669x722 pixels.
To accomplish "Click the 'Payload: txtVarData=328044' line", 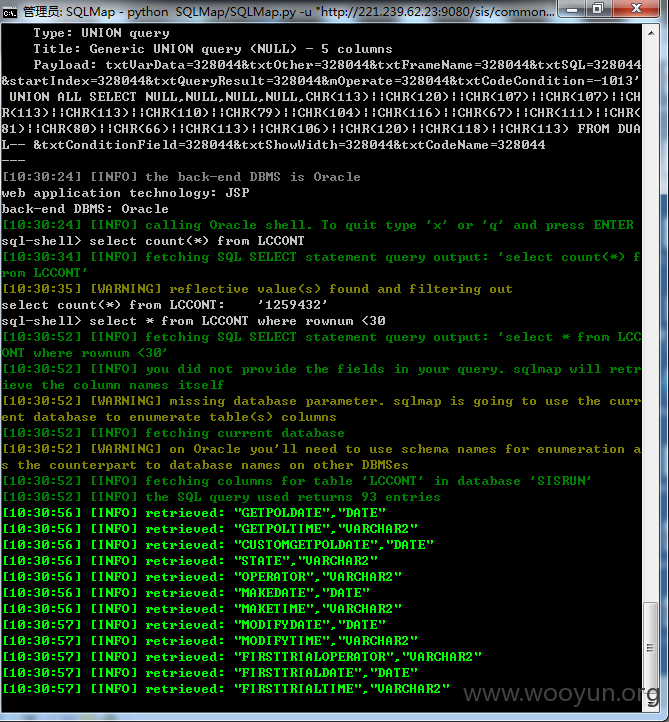I will pos(337,65).
